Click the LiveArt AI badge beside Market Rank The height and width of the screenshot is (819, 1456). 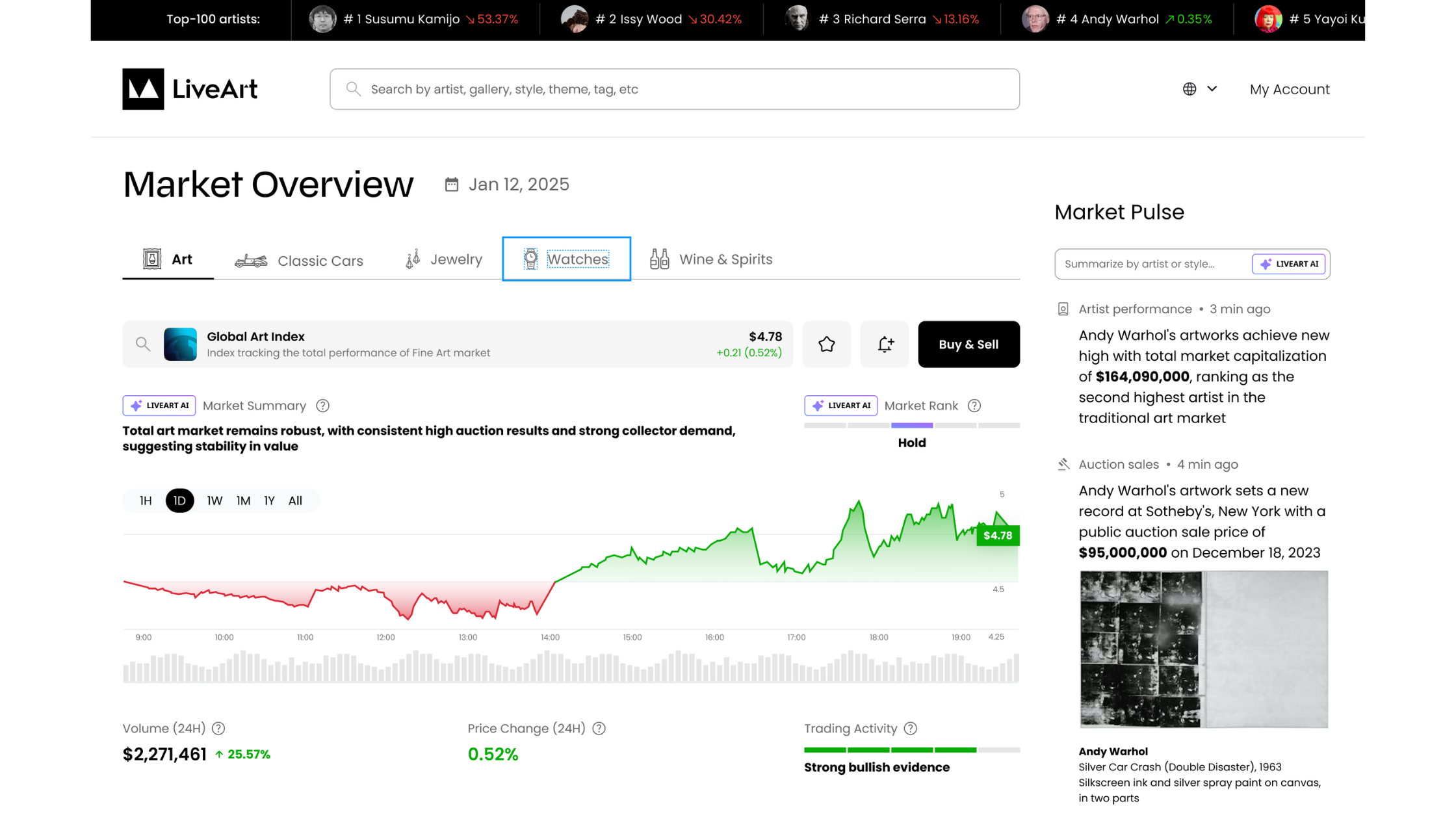[x=840, y=406]
